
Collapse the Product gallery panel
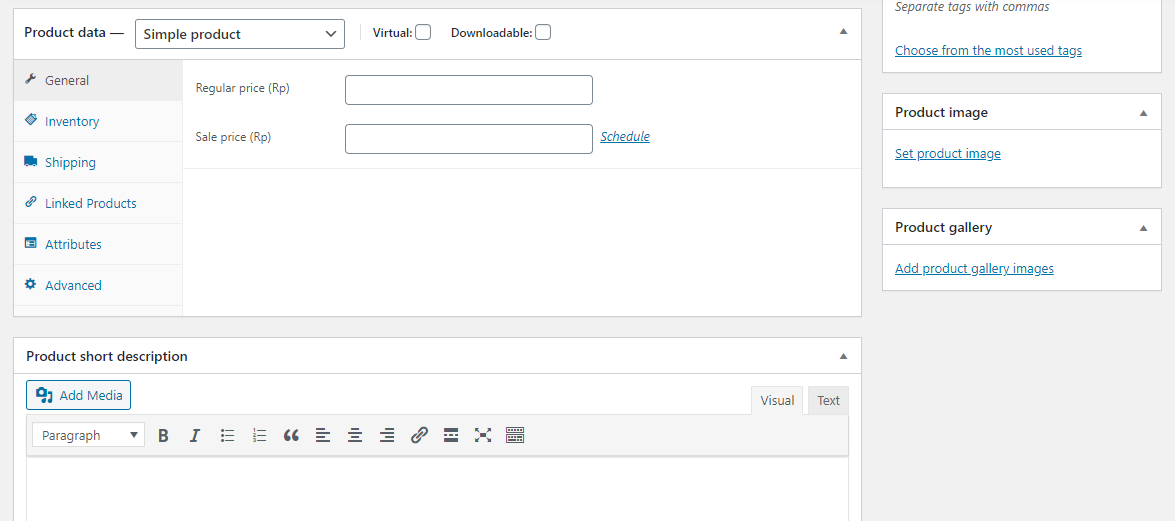point(1143,228)
